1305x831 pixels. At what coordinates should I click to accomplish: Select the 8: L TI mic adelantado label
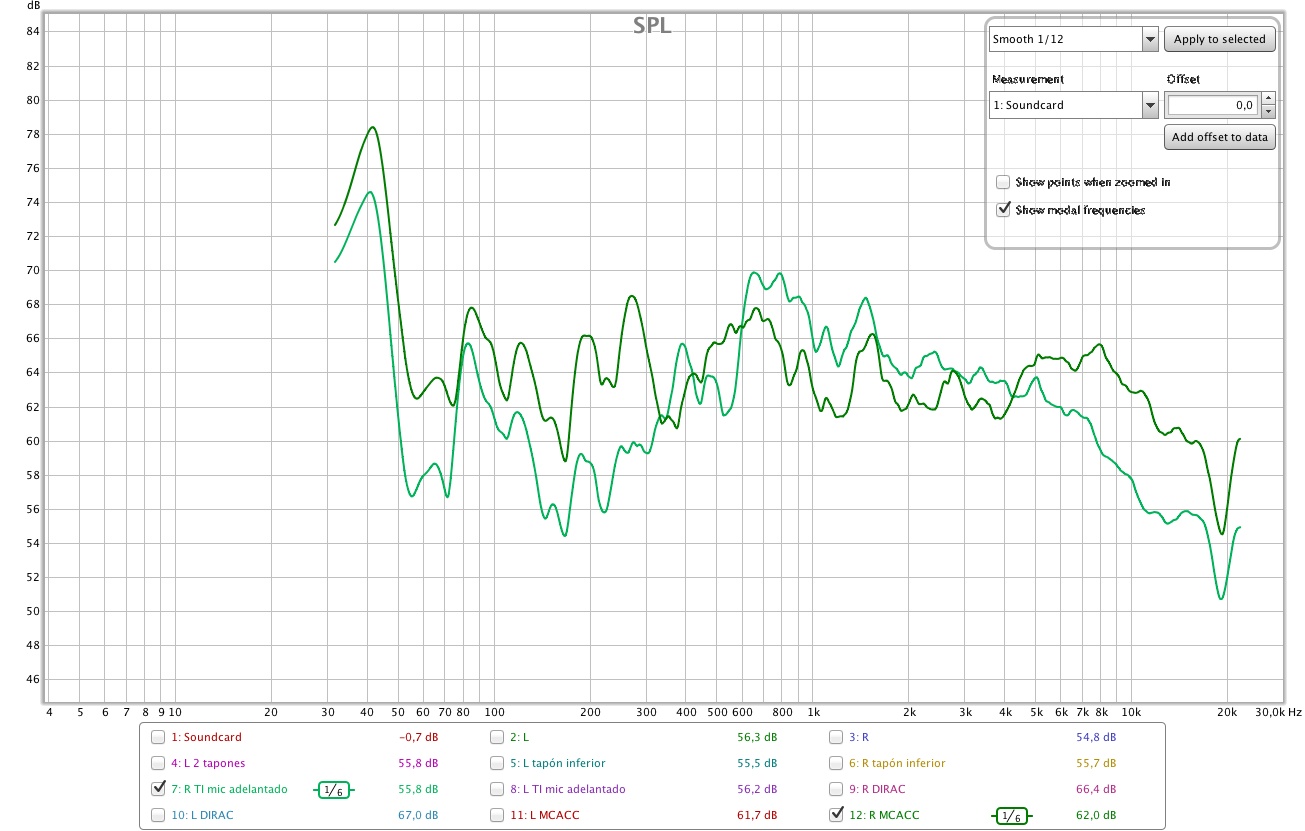(568, 789)
